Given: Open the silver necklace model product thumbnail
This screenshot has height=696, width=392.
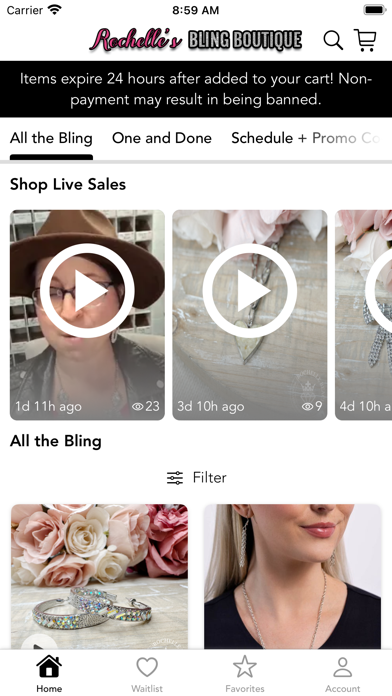Looking at the screenshot, I should (293, 577).
